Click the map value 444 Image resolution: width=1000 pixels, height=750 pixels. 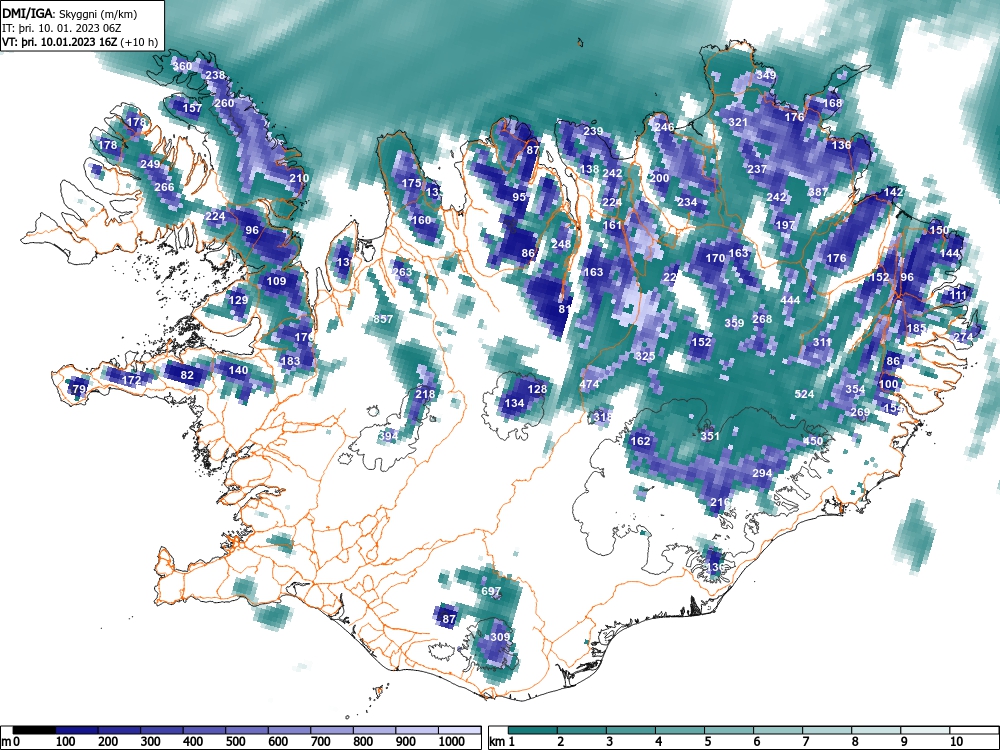click(x=790, y=300)
